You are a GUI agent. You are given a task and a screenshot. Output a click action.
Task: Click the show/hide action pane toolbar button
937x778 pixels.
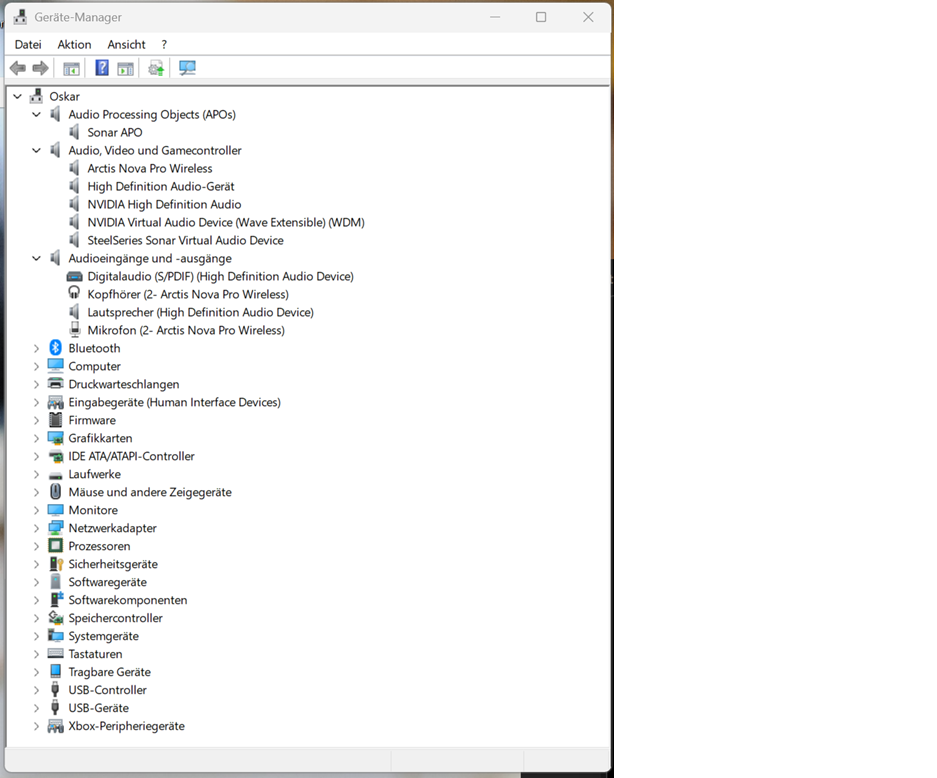(x=125, y=69)
